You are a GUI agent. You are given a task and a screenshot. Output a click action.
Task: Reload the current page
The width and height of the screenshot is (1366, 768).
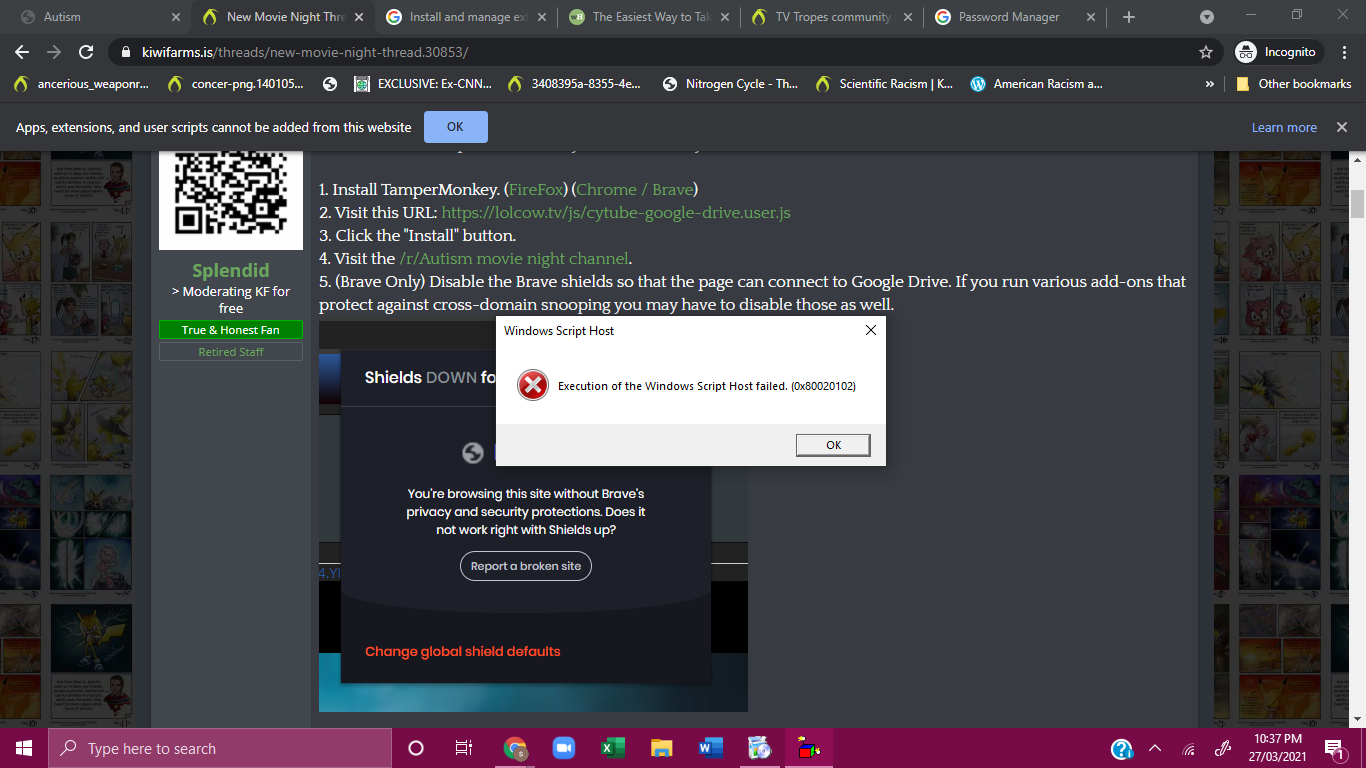pos(86,52)
